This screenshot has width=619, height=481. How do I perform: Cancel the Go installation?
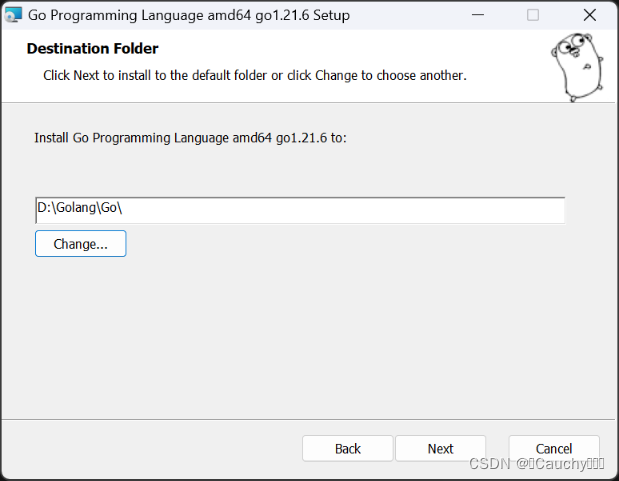tap(554, 449)
